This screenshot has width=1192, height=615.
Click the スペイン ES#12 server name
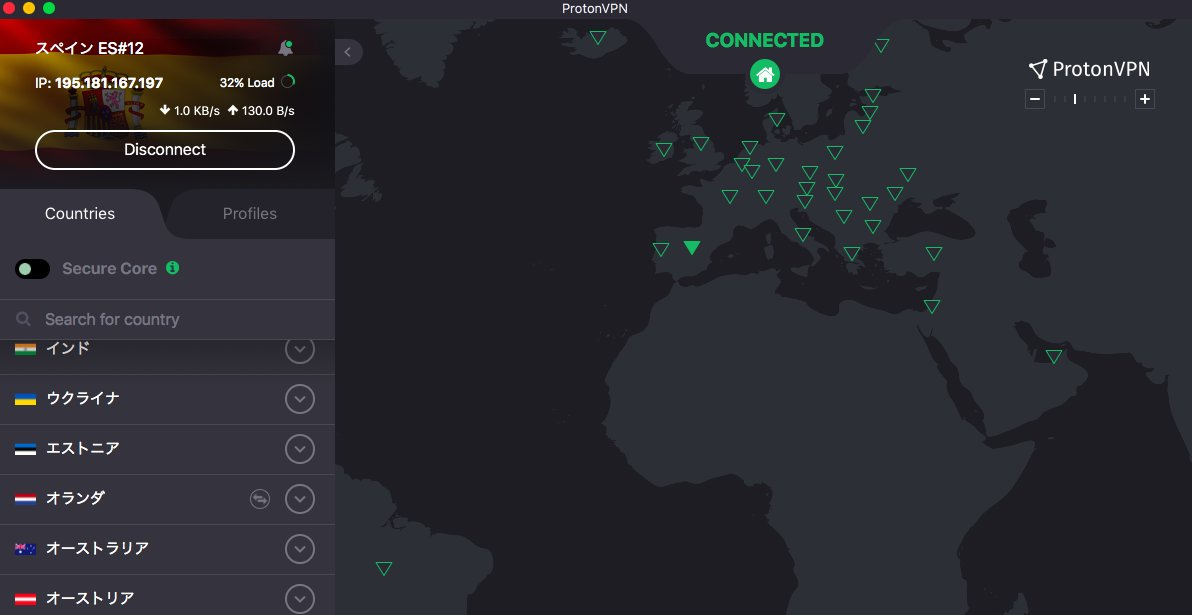click(x=90, y=49)
